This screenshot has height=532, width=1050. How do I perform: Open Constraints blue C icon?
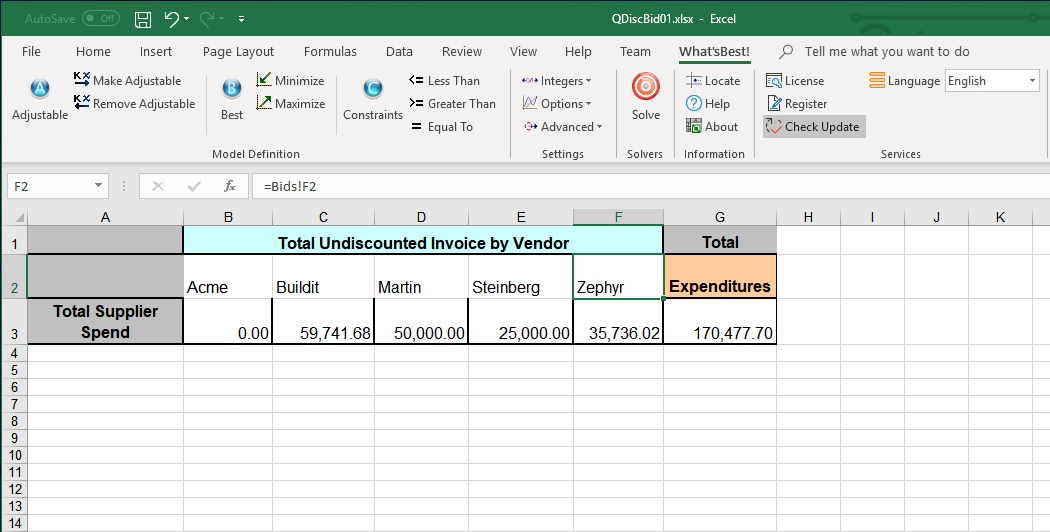click(373, 88)
